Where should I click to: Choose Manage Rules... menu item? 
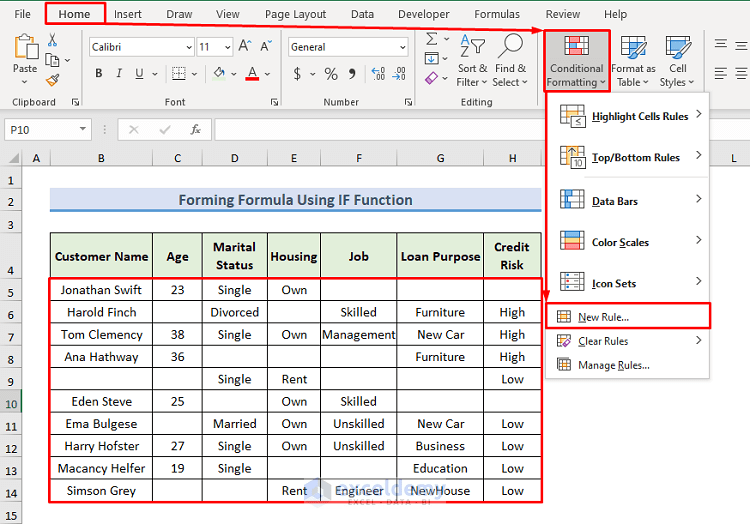(x=628, y=365)
